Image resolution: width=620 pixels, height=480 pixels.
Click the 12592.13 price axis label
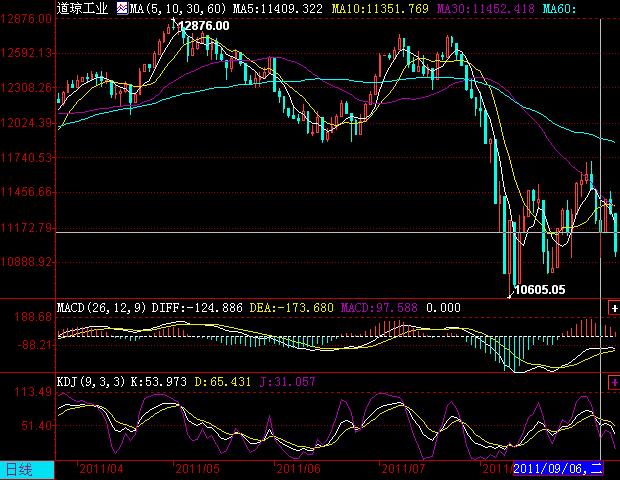pyautogui.click(x=26, y=53)
